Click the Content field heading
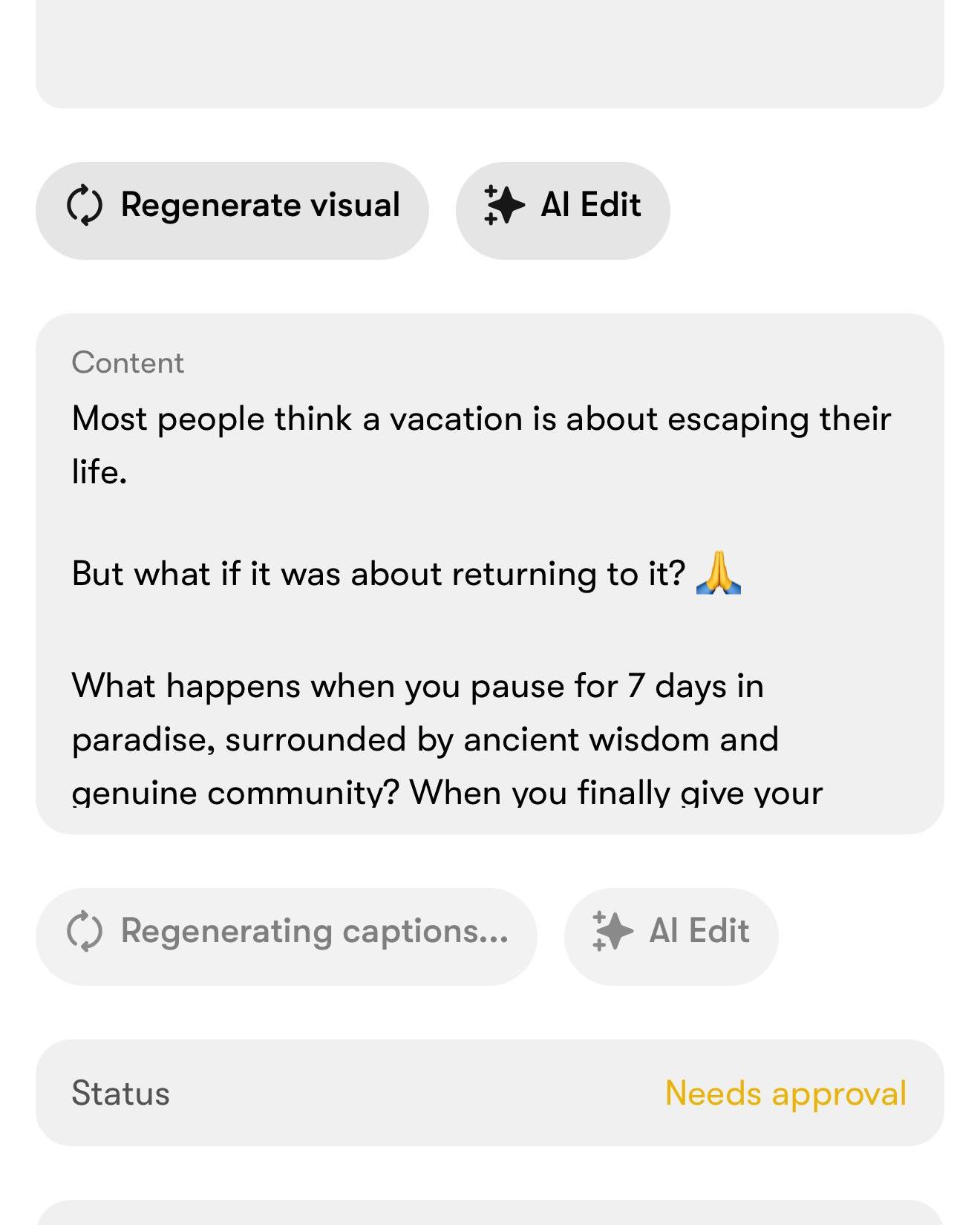 click(128, 362)
